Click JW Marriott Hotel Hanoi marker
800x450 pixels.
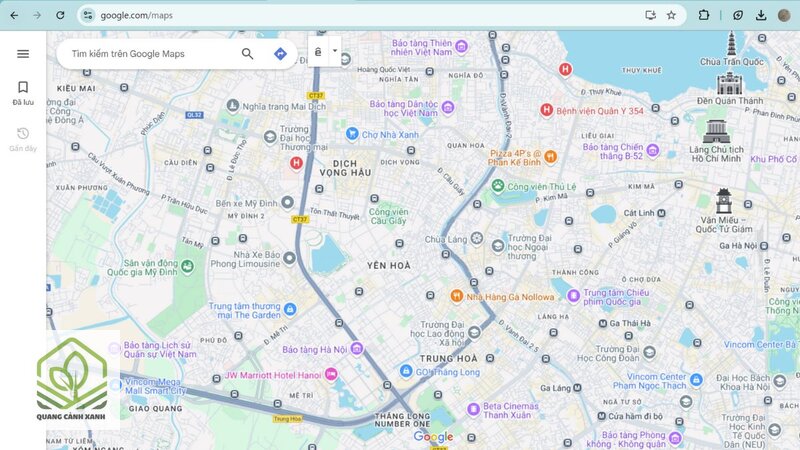331,374
